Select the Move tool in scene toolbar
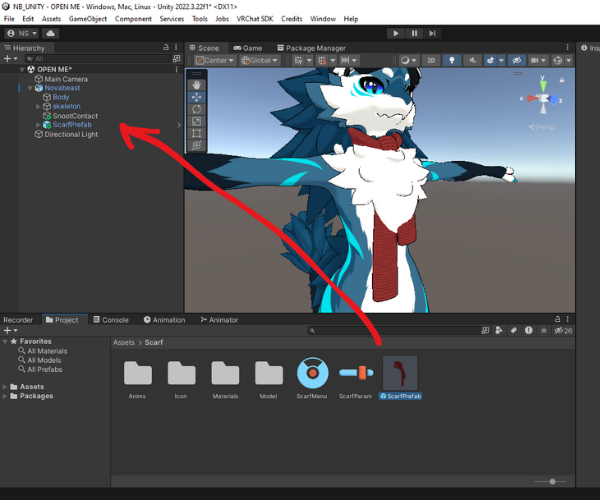The image size is (600, 500). tap(196, 97)
